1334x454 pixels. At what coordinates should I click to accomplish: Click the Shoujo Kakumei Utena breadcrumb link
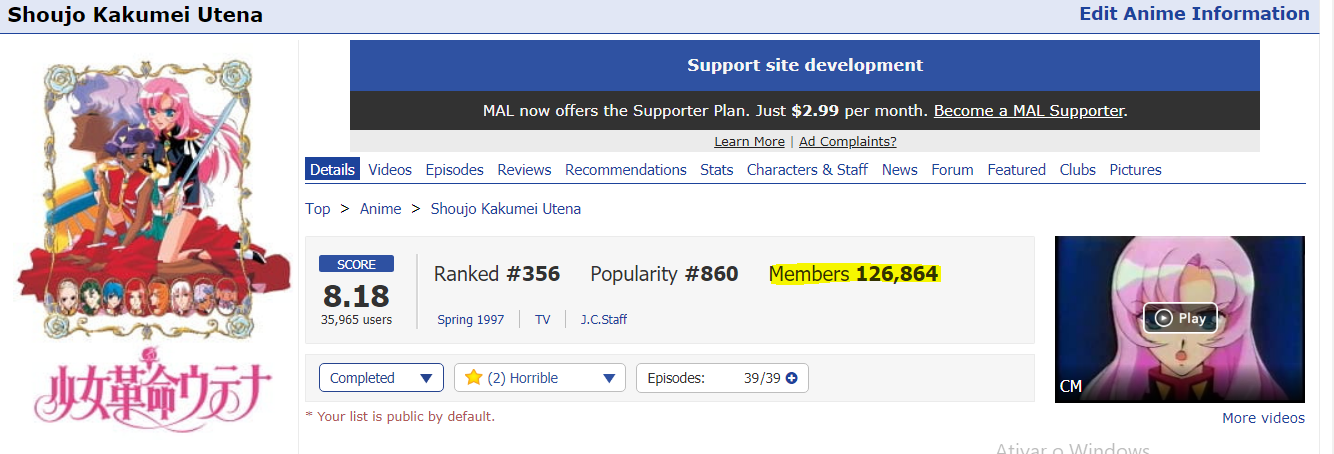pyautogui.click(x=506, y=209)
